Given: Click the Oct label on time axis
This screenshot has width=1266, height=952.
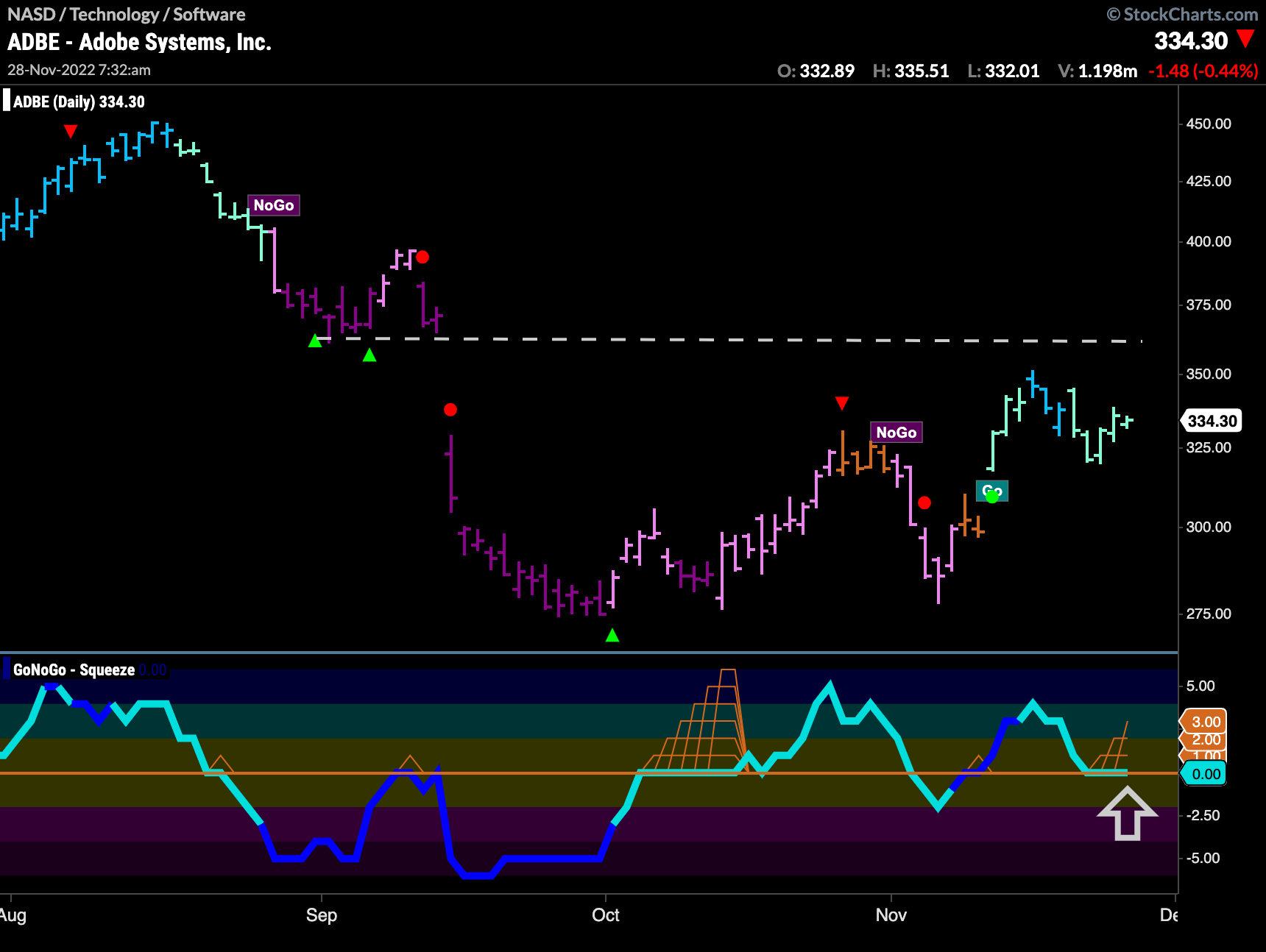Looking at the screenshot, I should pos(606,915).
